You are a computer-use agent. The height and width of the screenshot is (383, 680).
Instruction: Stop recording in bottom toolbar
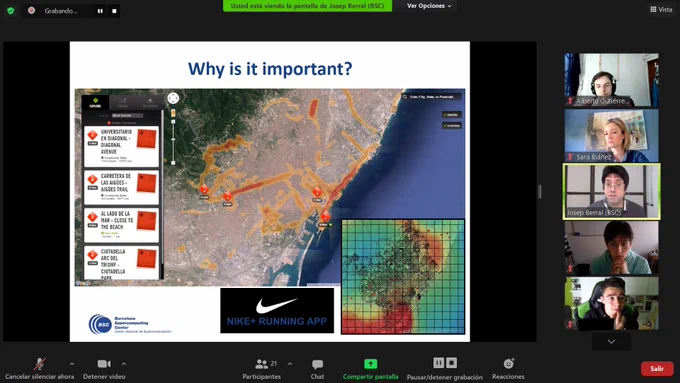(x=451, y=363)
